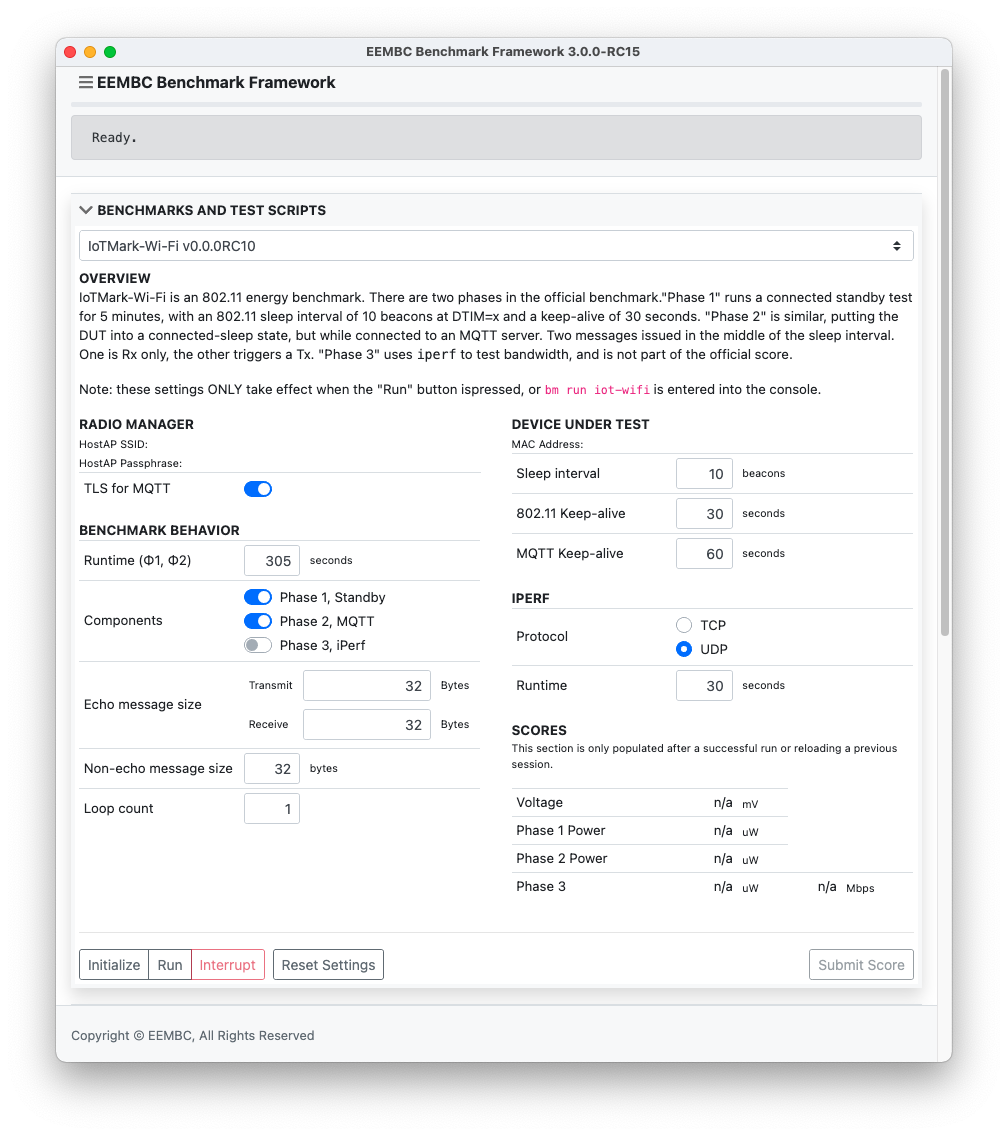This screenshot has width=1008, height=1136.
Task: Click the Non-echo message size field
Action: [272, 769]
